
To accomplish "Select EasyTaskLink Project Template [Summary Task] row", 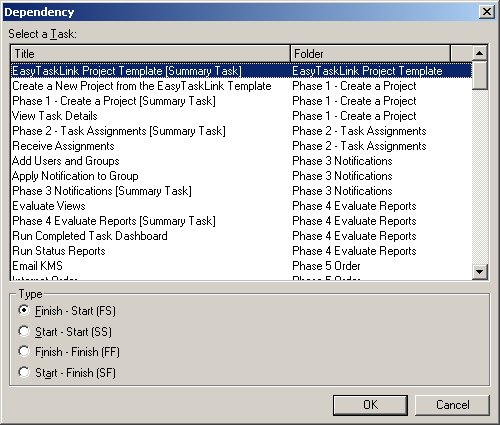I will 242,71.
